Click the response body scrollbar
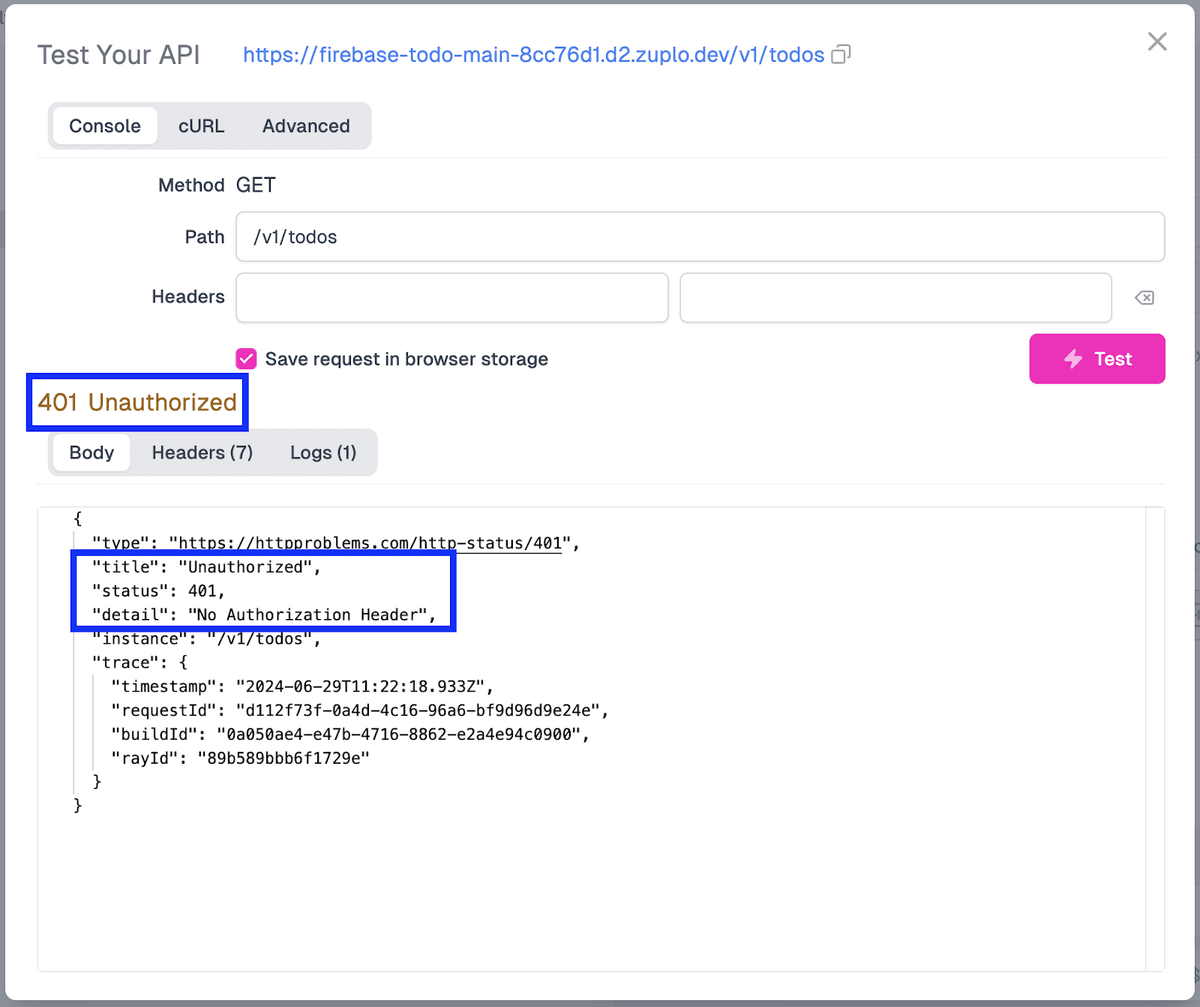The image size is (1200, 1007). click(1155, 738)
